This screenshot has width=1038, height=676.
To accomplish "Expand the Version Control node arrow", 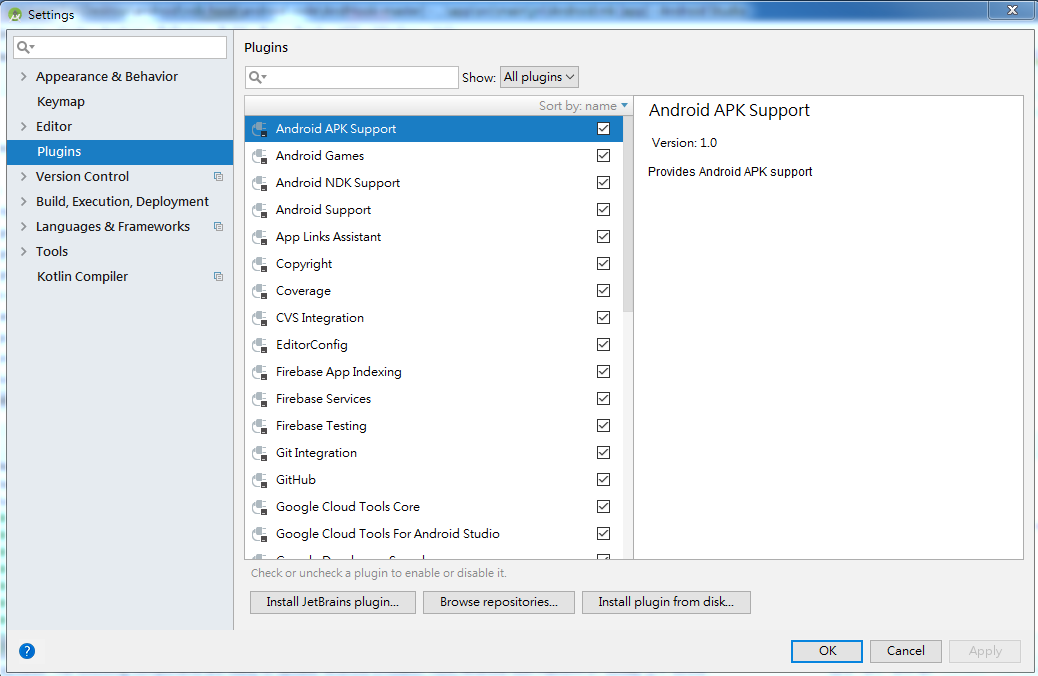I will 24,176.
